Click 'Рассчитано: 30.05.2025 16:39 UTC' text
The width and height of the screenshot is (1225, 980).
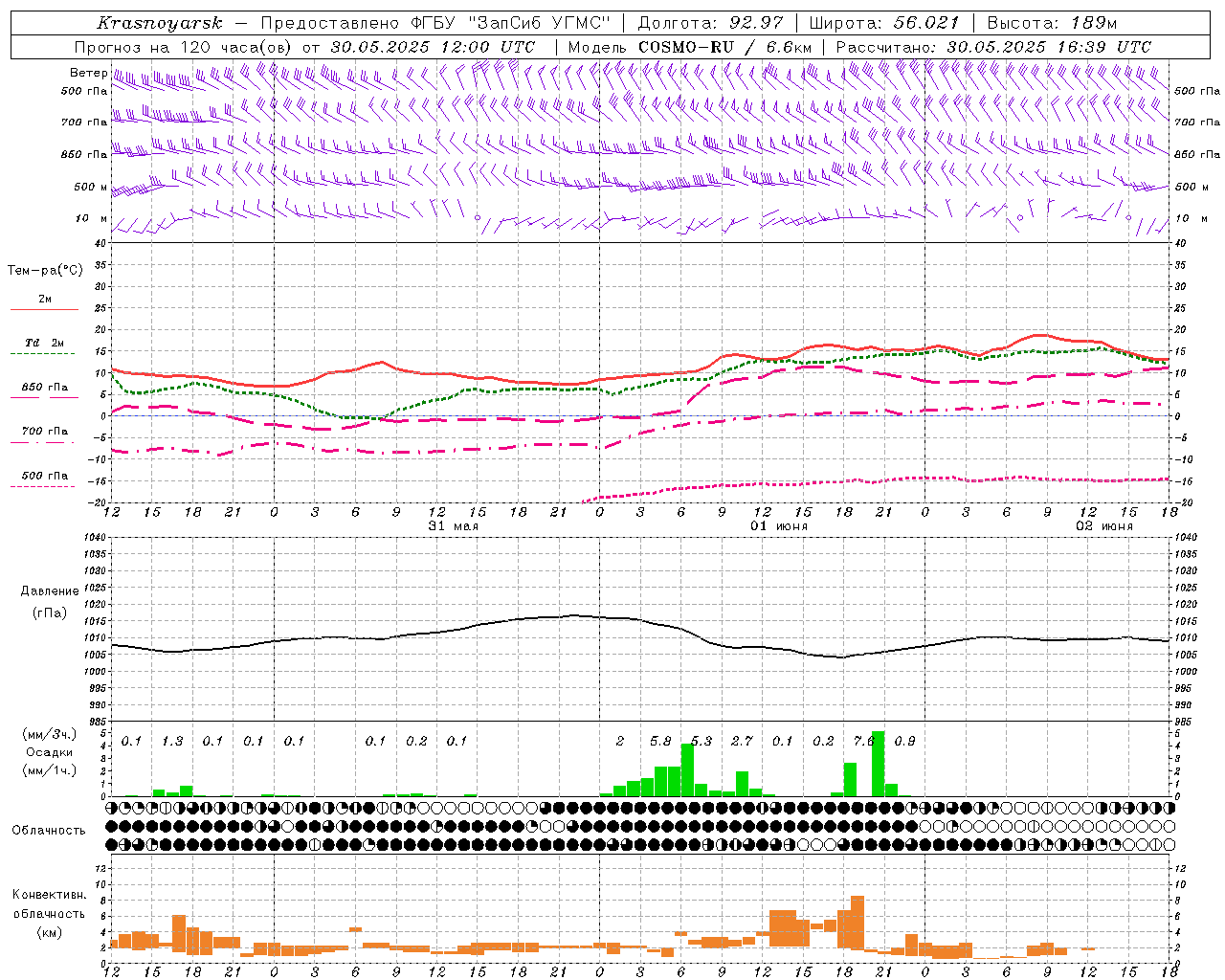click(993, 47)
